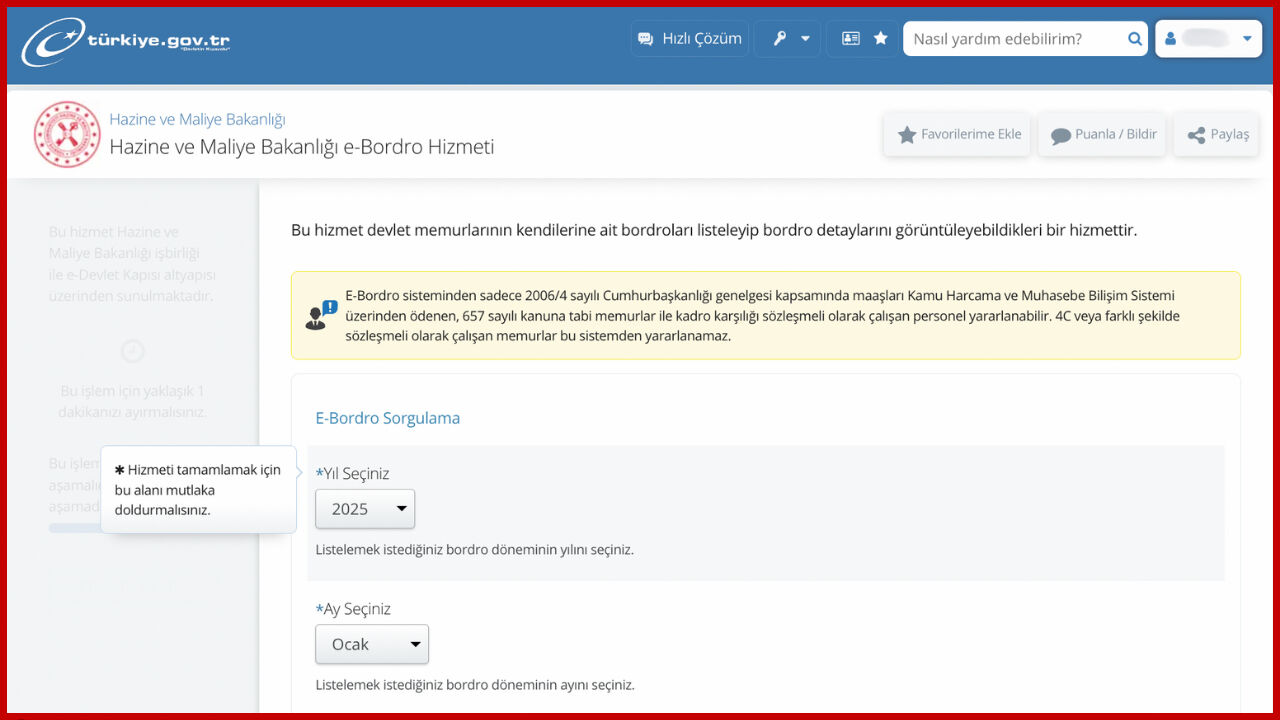The image size is (1280, 720).
Task: Click the E-Bordro Sorgulama heading
Action: [x=387, y=418]
